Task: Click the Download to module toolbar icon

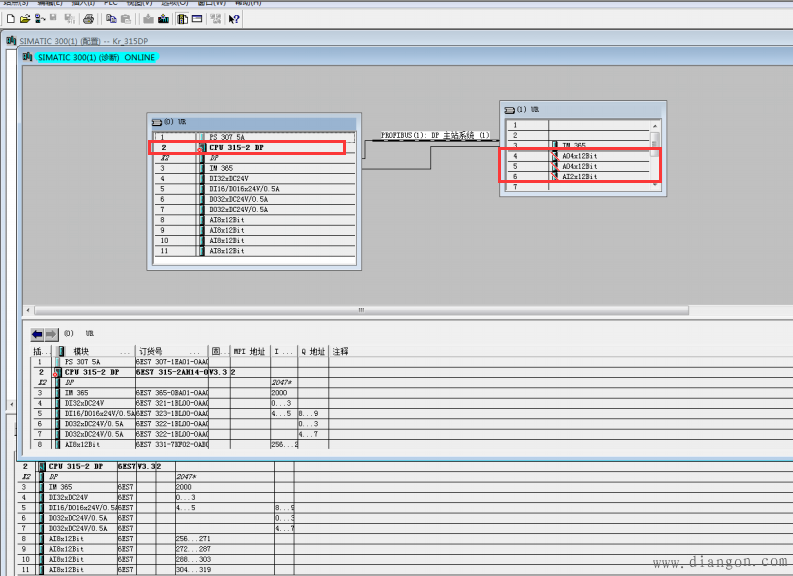Action: click(x=148, y=19)
